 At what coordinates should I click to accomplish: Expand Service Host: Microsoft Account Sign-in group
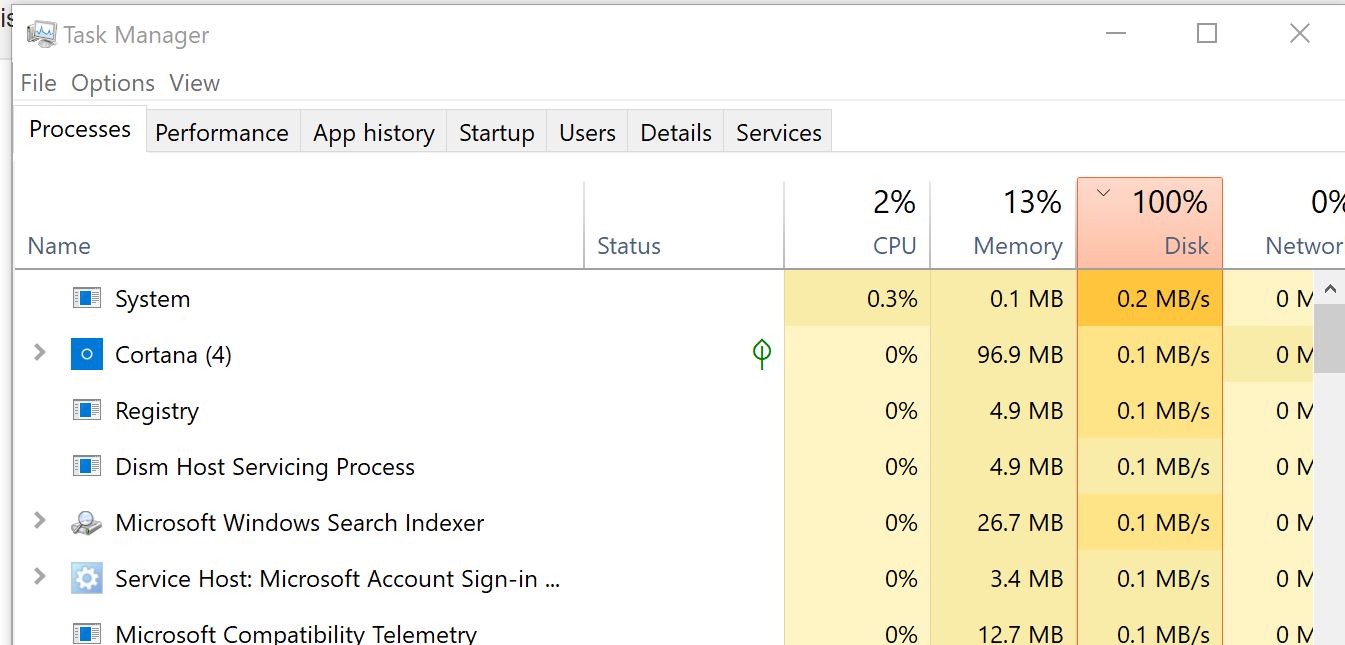point(40,576)
